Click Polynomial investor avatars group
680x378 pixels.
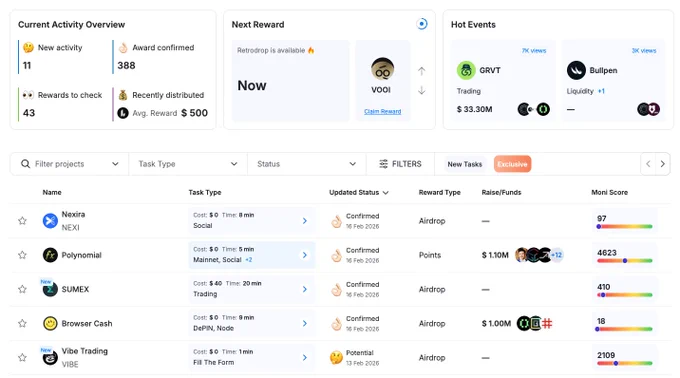click(x=539, y=255)
